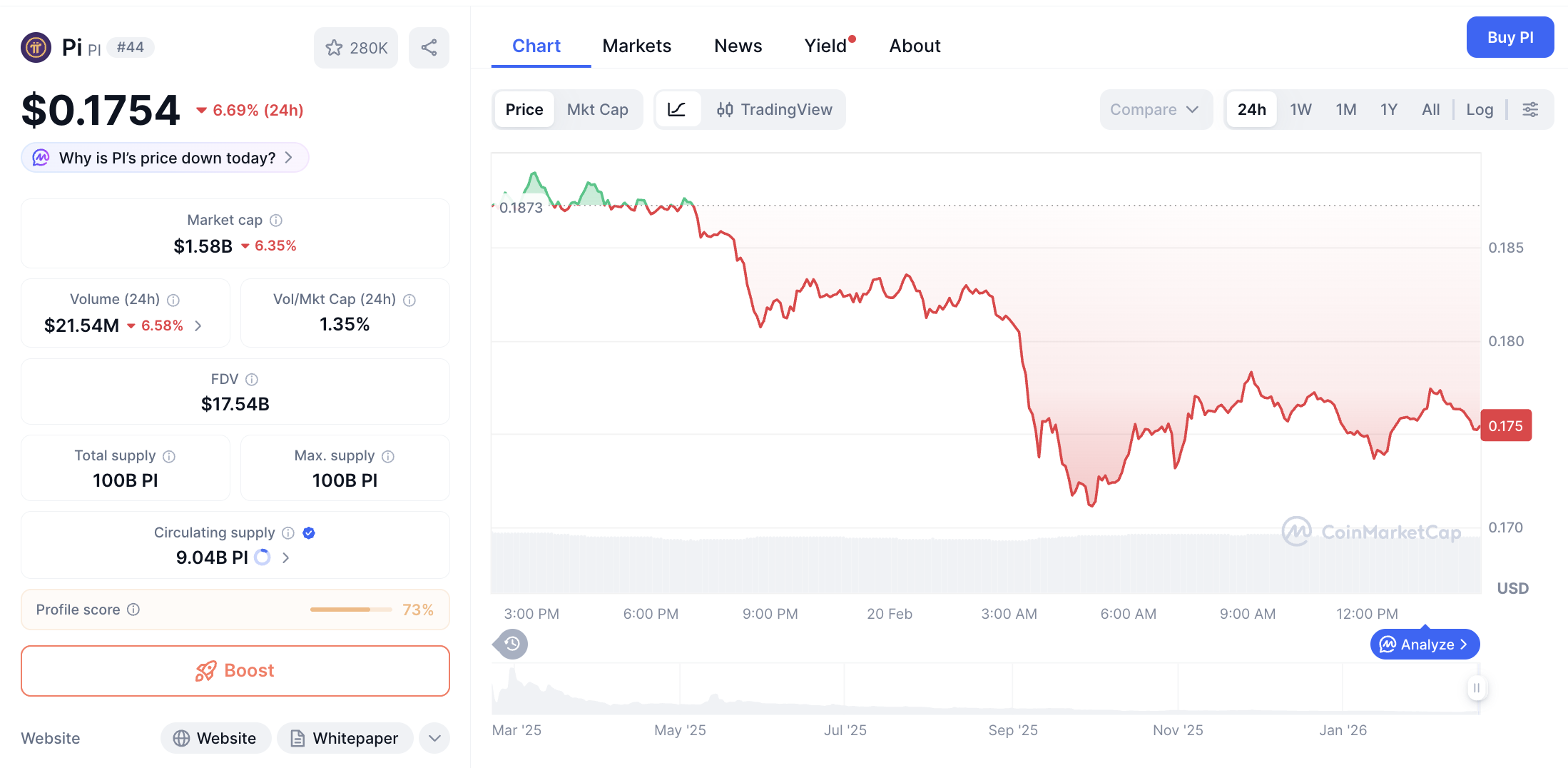Click the share icon next to watchlist
Screen dimensions: 1568x768
click(429, 47)
